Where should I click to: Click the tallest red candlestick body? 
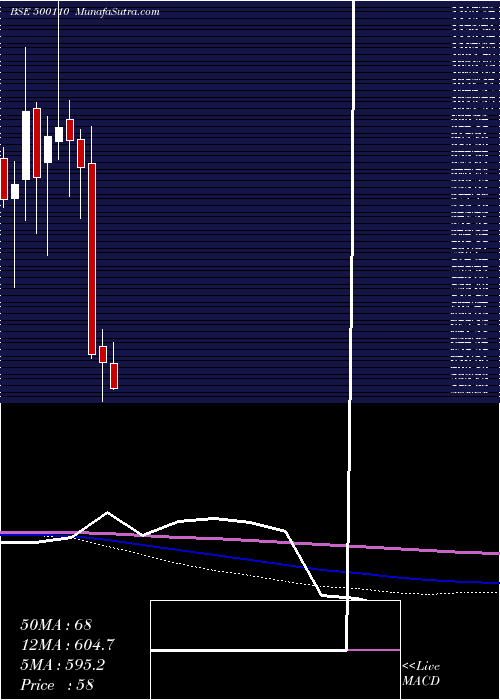coord(92,259)
